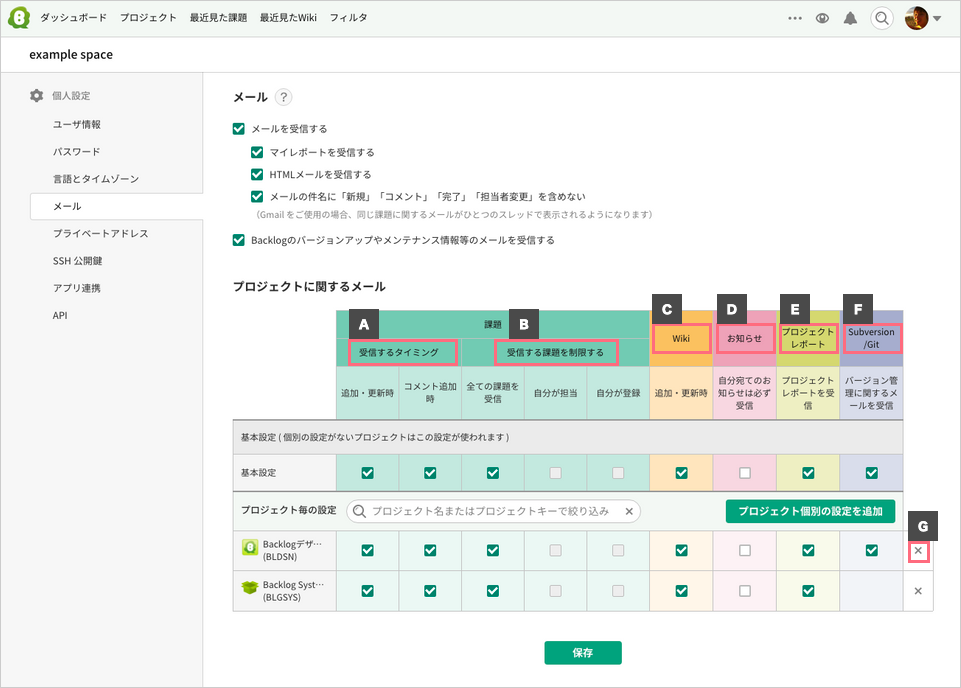Viewport: 961px width, 688px height.
Task: Open プロジェクト in the top menu
Action: pos(148,18)
